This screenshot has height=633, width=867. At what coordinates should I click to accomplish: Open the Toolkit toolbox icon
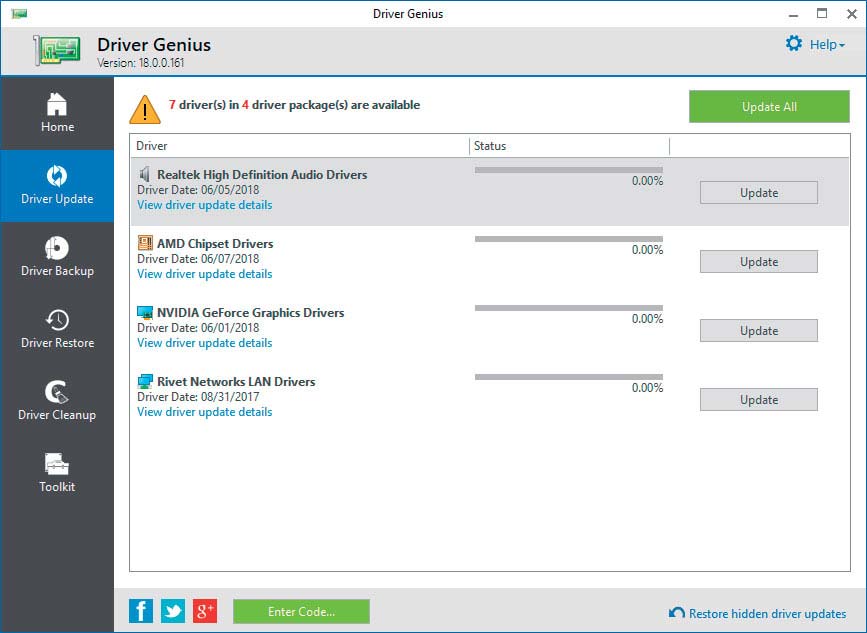57,464
